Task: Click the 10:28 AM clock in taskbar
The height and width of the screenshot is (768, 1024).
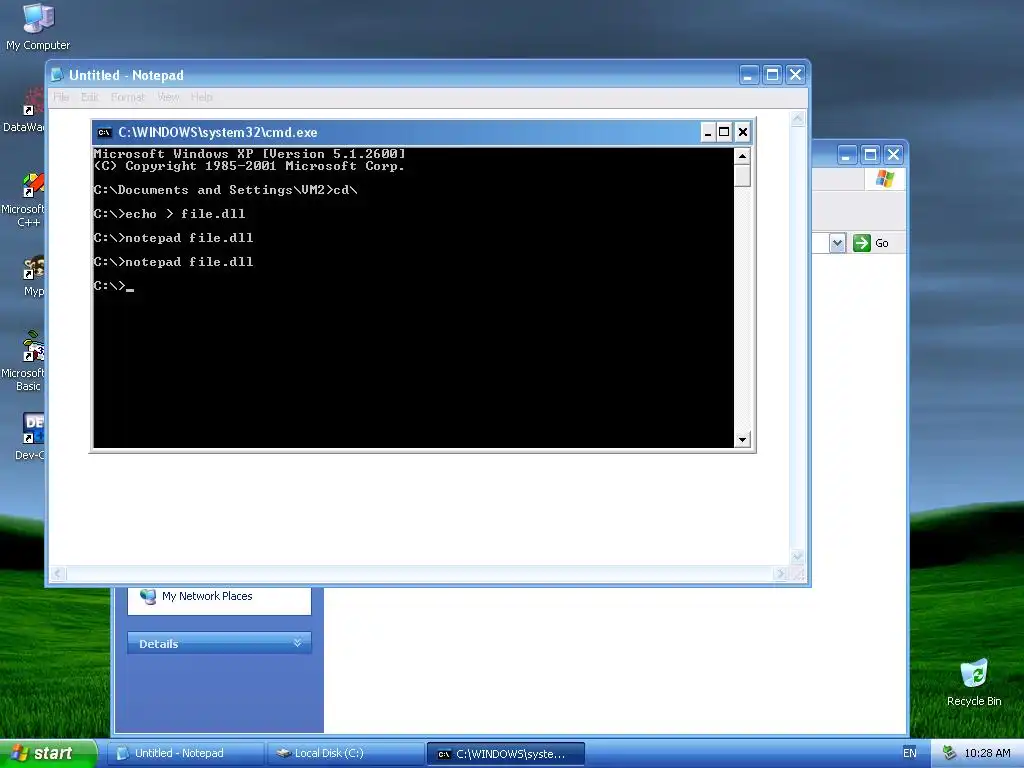Action: point(987,753)
